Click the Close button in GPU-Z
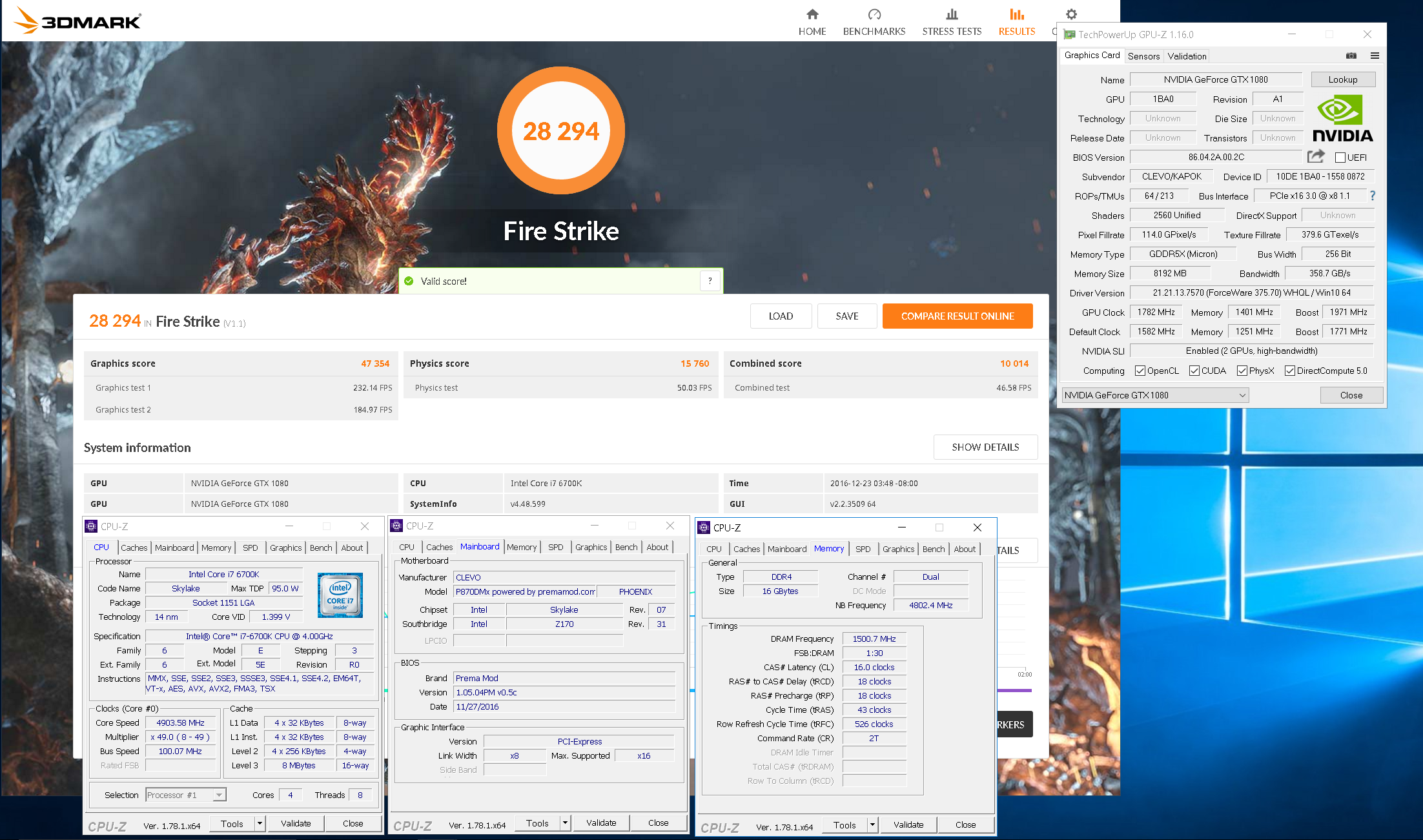The image size is (1423, 840). [x=1351, y=395]
